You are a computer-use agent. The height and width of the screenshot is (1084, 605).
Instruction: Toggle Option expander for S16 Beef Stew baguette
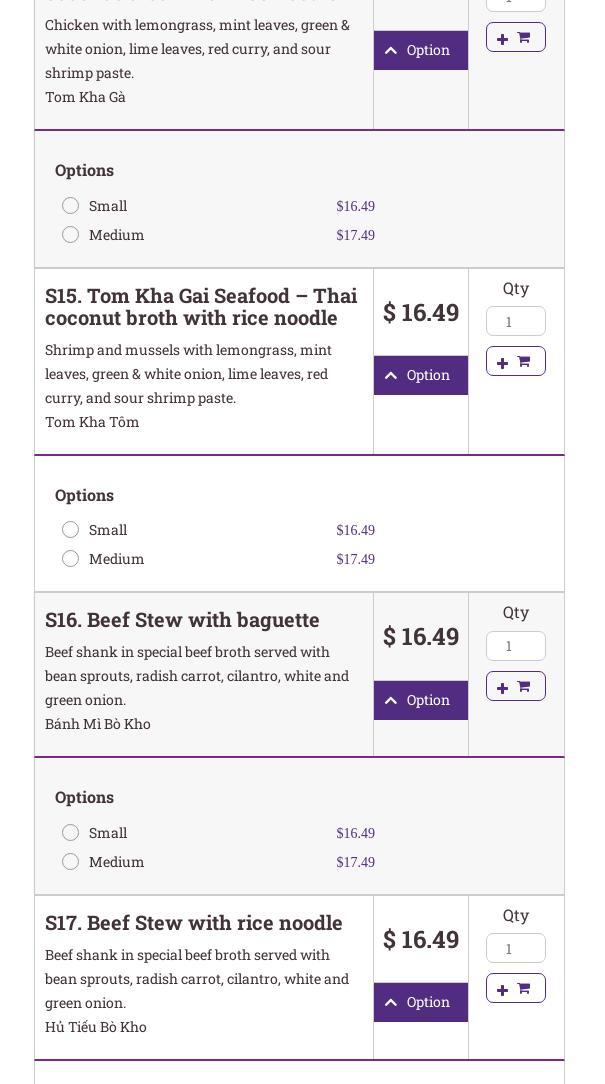[420, 700]
